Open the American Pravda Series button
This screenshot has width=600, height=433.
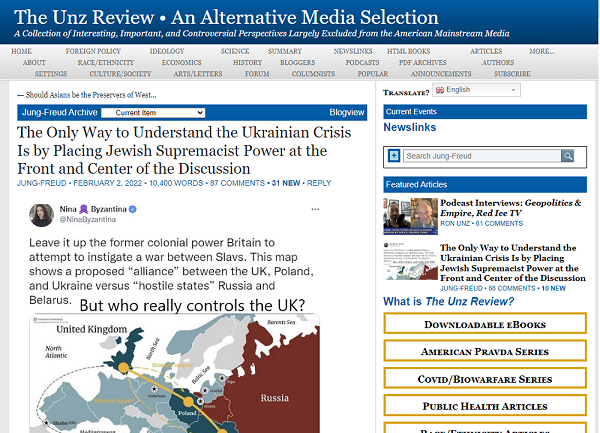click(x=485, y=352)
